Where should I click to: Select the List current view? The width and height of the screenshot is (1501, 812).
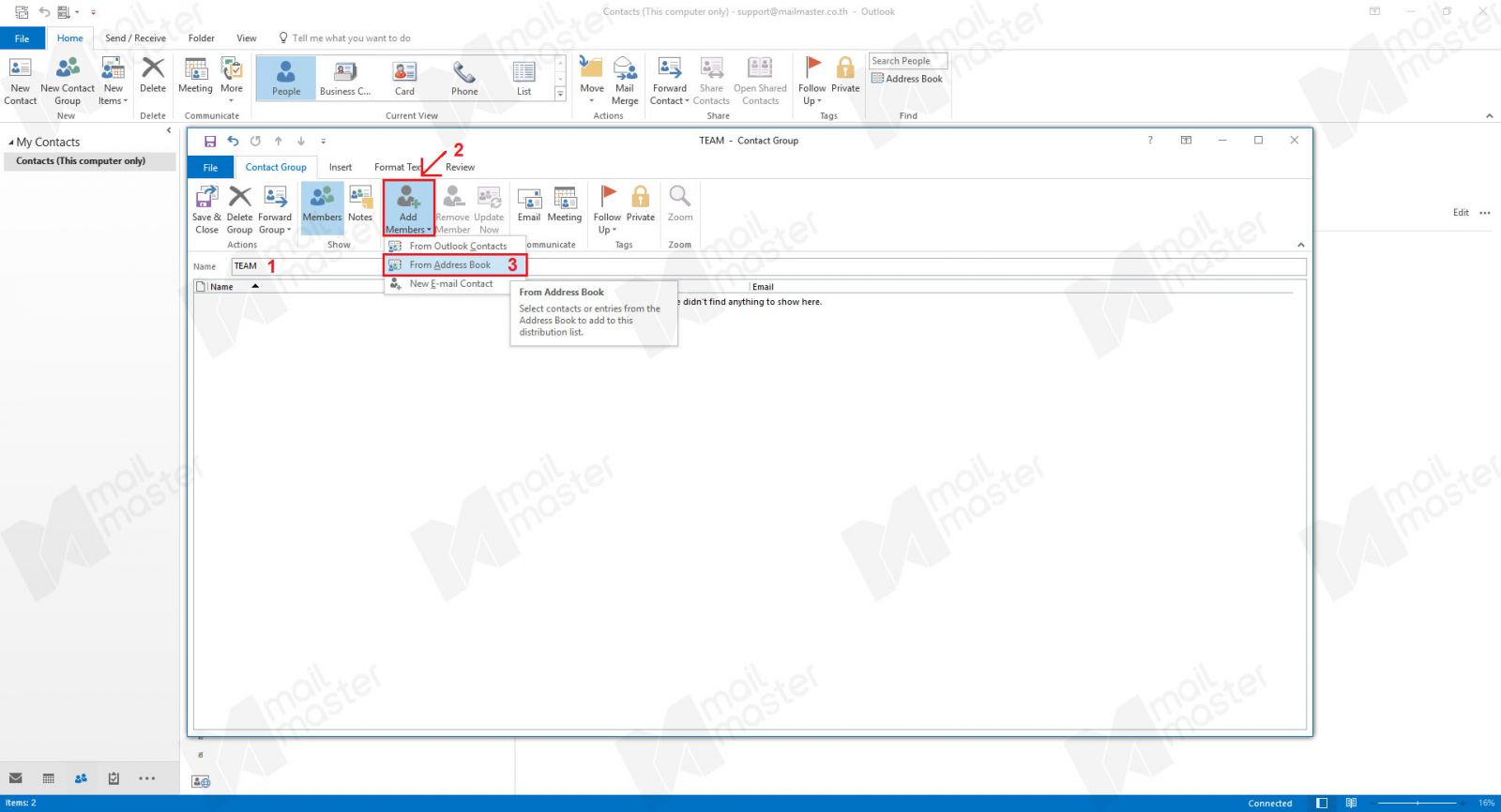pos(523,78)
